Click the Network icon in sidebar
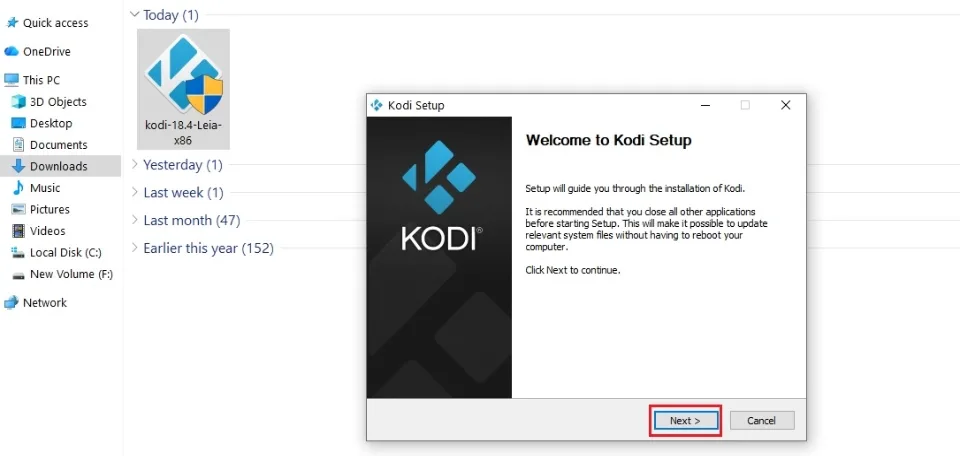 [x=12, y=303]
